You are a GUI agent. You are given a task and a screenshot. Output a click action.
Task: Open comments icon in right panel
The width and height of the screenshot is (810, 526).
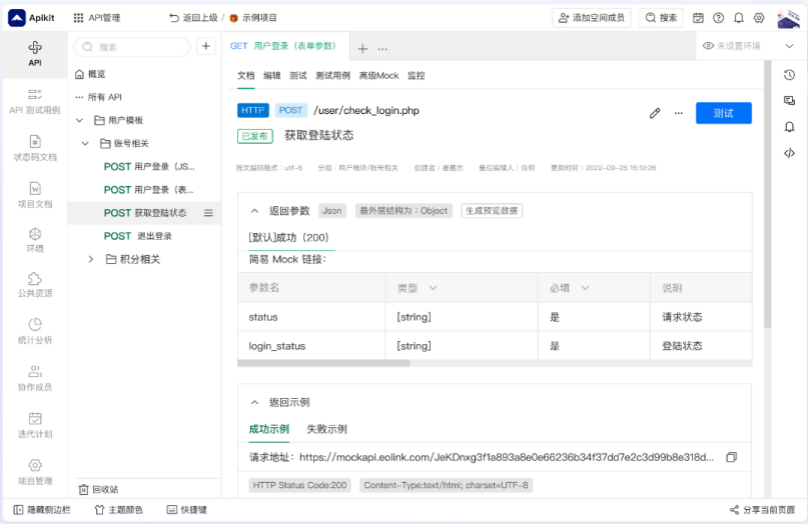tap(789, 101)
